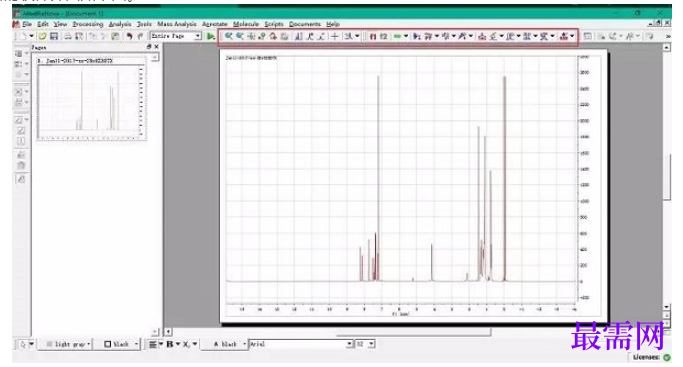This screenshot has height=367, width=683.
Task: Click the Zoom In magnifier icon
Action: tap(228, 36)
